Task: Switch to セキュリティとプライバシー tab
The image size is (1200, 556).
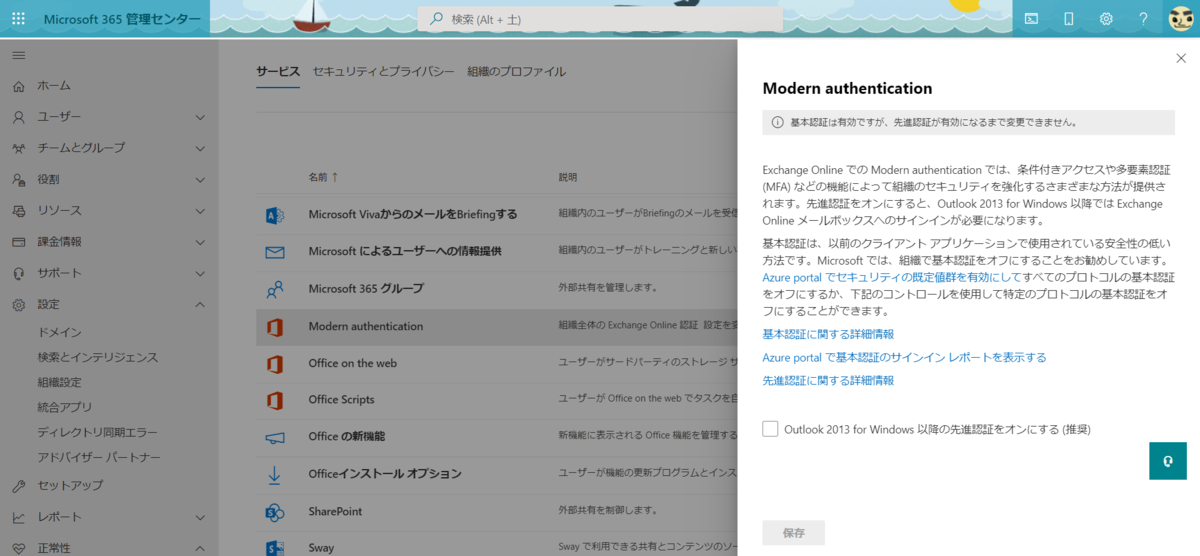Action: pos(383,72)
